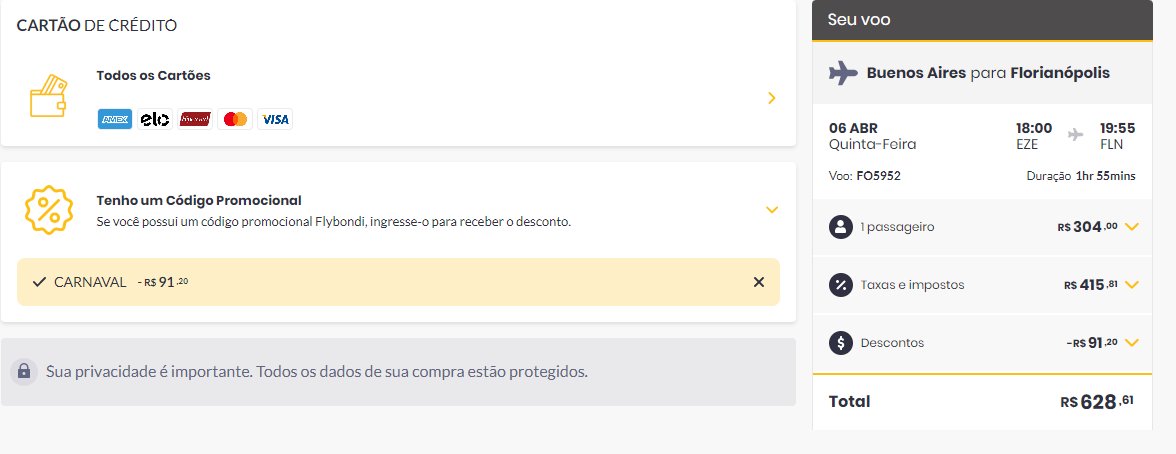
Task: Select the Elo card logo
Action: [x=154, y=119]
